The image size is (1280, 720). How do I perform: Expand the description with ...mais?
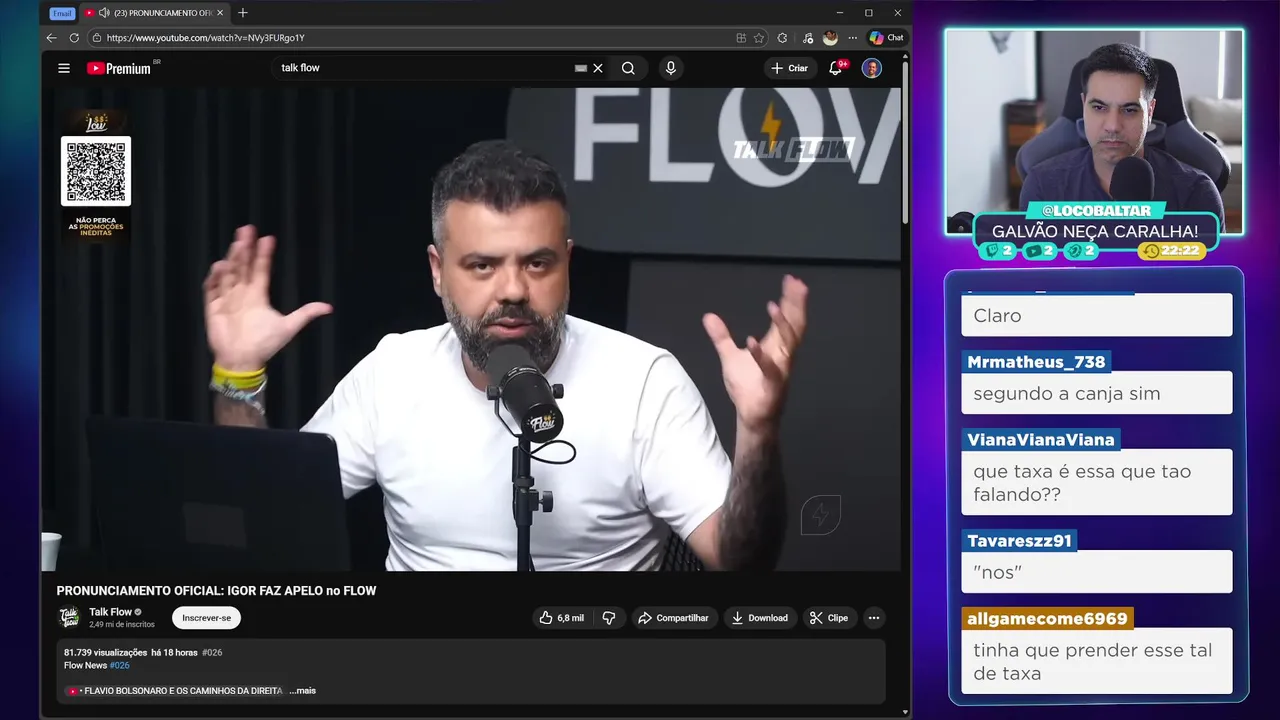point(303,691)
